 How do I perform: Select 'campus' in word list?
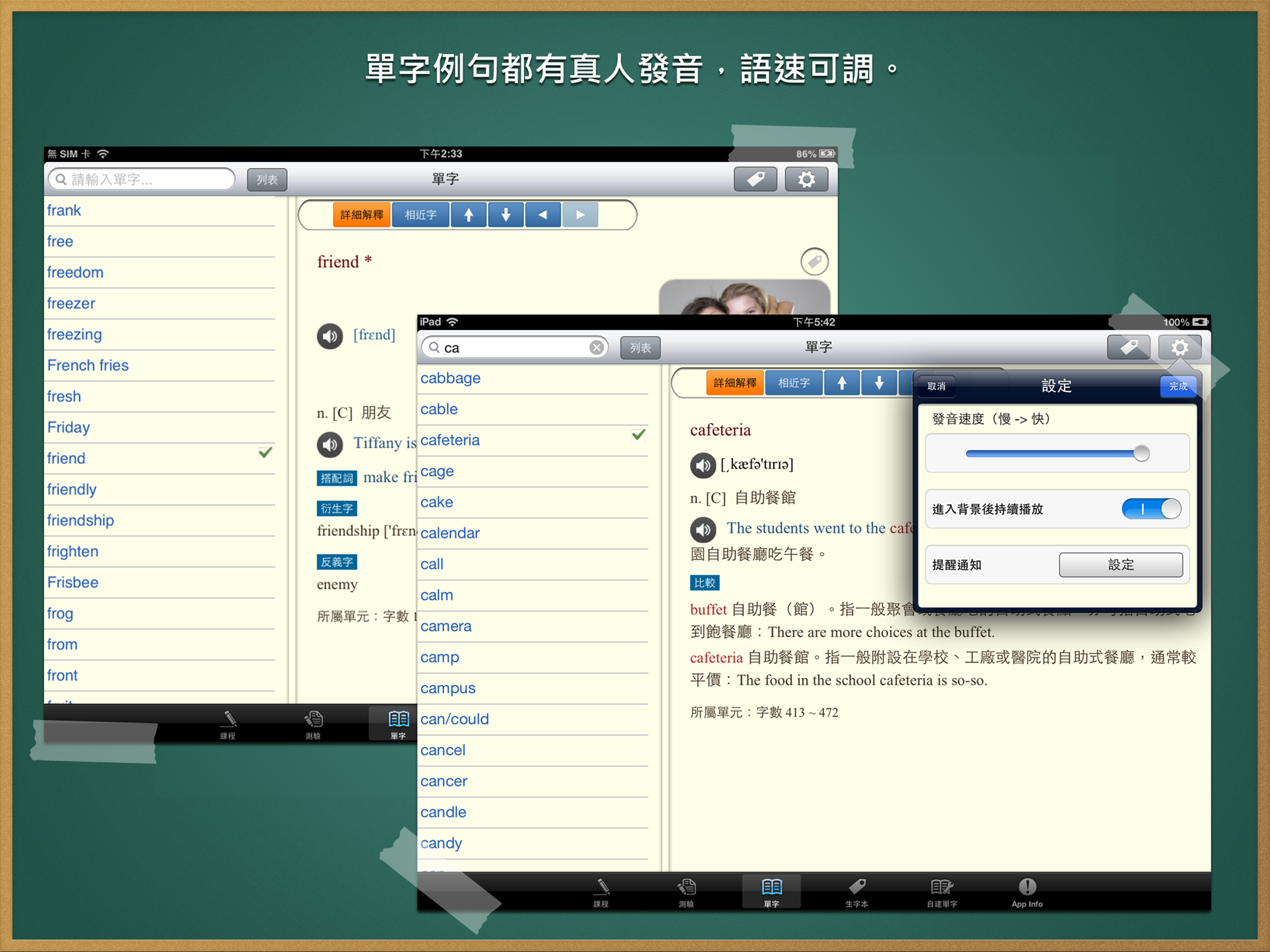[x=533, y=688]
